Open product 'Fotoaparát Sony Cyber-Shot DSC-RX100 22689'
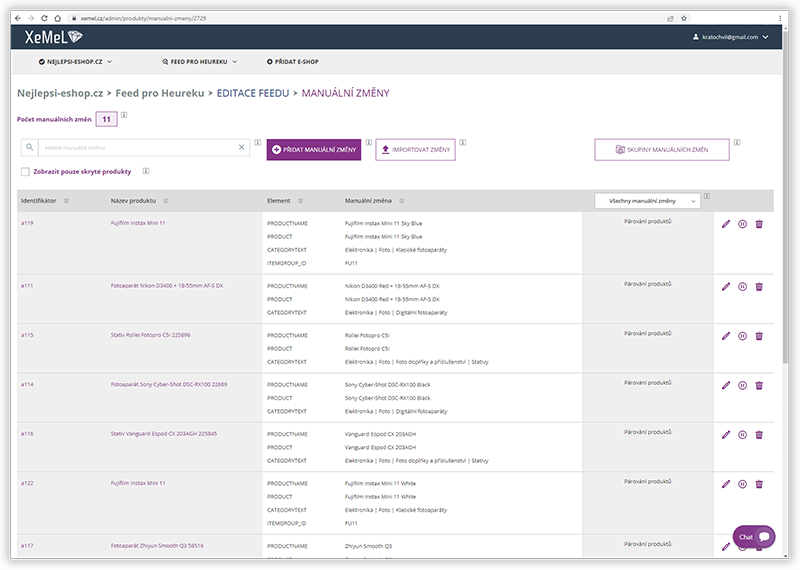Viewport: 800px width, 570px height. point(169,385)
